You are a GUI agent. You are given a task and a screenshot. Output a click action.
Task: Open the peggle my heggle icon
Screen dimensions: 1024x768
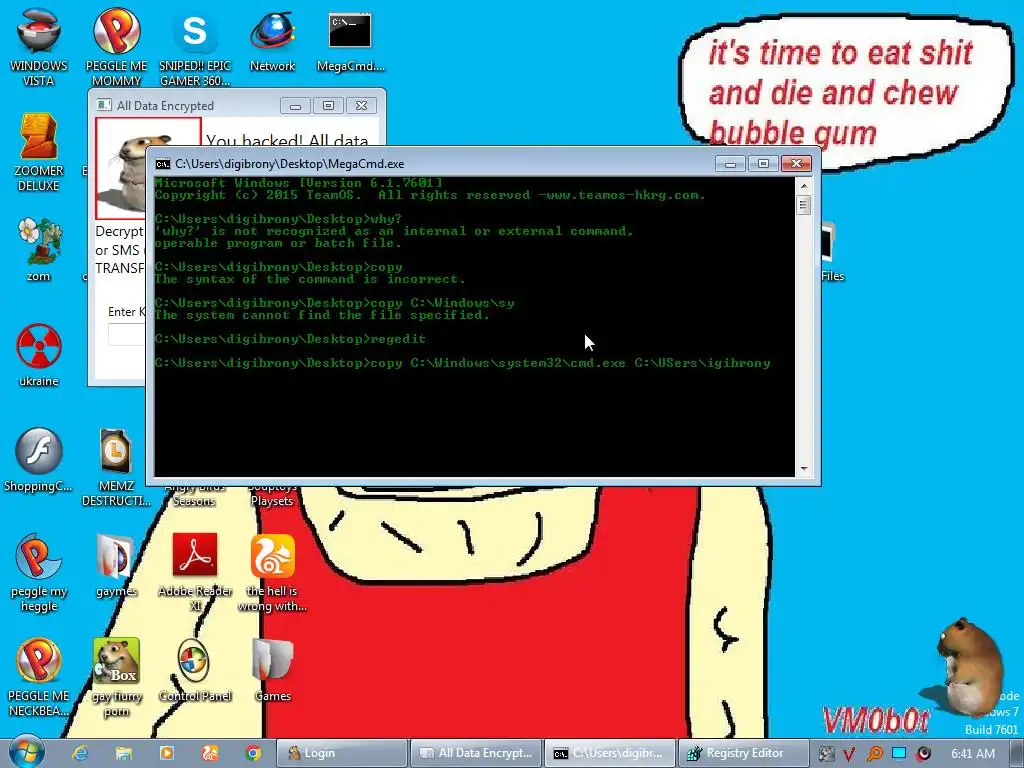(x=39, y=571)
